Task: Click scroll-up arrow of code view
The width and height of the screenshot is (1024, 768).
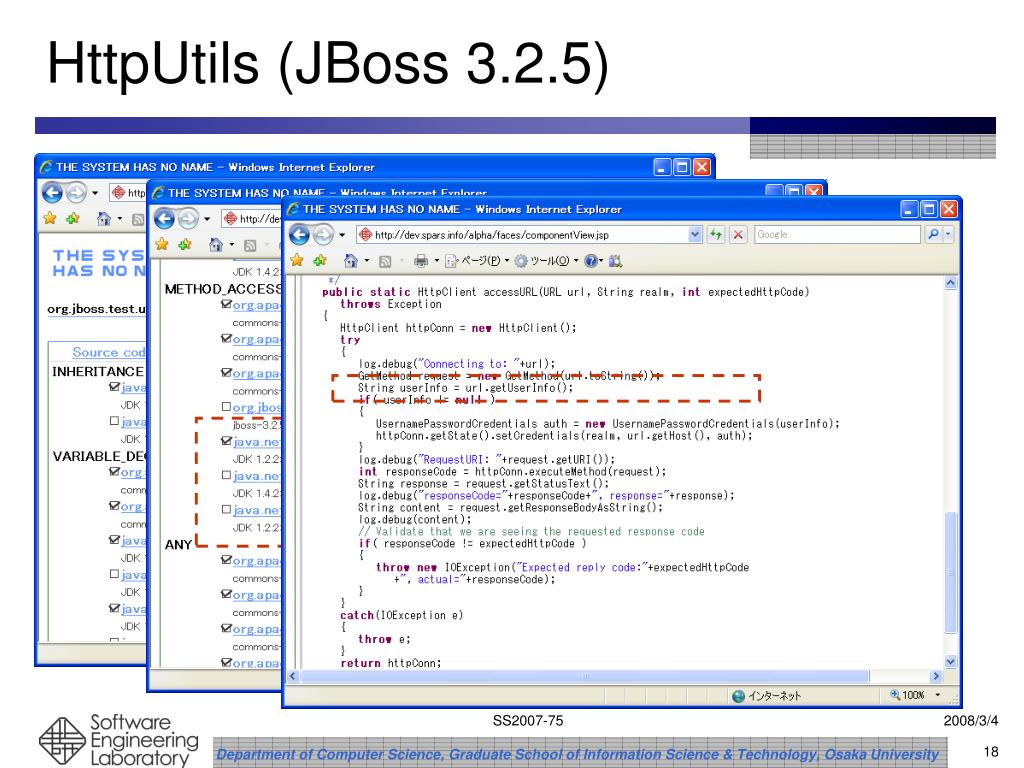Action: [x=951, y=283]
